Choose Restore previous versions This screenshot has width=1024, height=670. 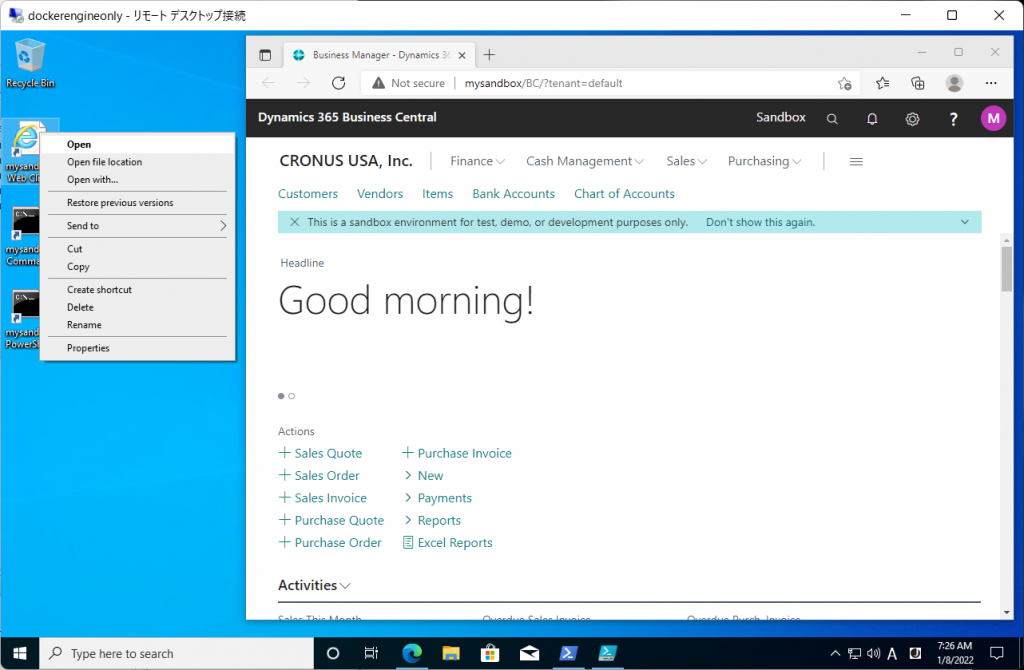coord(137,203)
